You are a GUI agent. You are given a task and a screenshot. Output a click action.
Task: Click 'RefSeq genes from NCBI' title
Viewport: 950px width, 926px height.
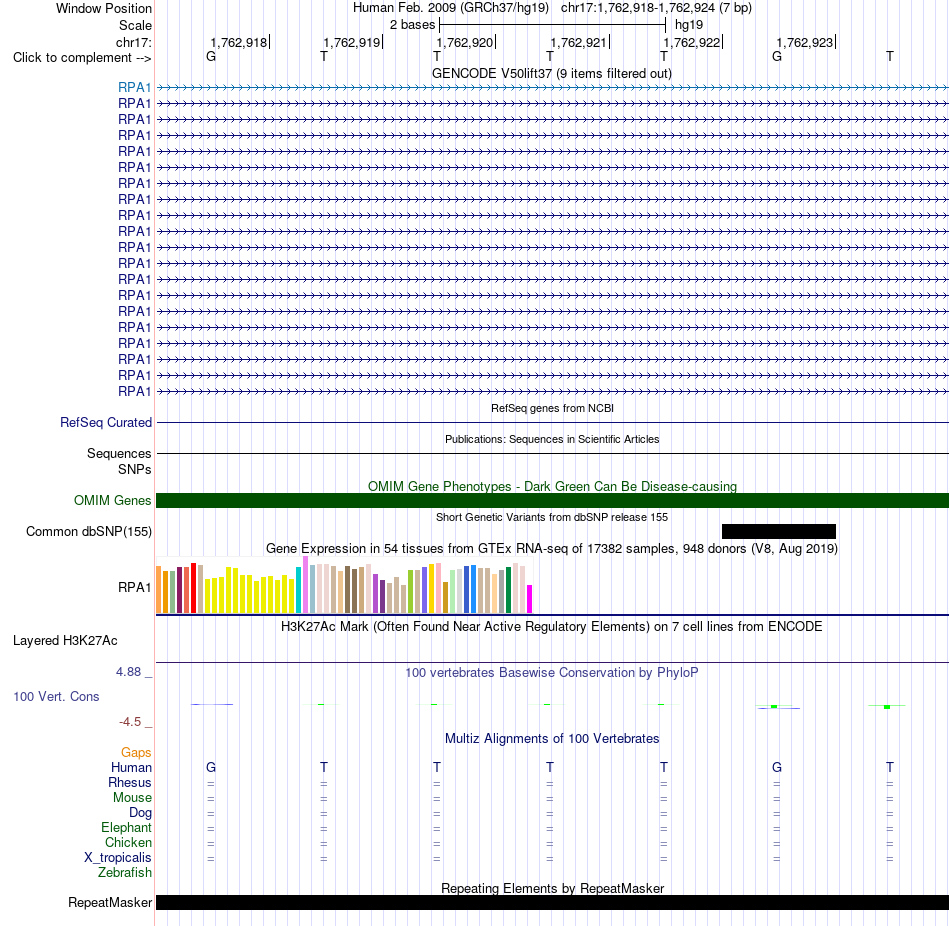[552, 408]
